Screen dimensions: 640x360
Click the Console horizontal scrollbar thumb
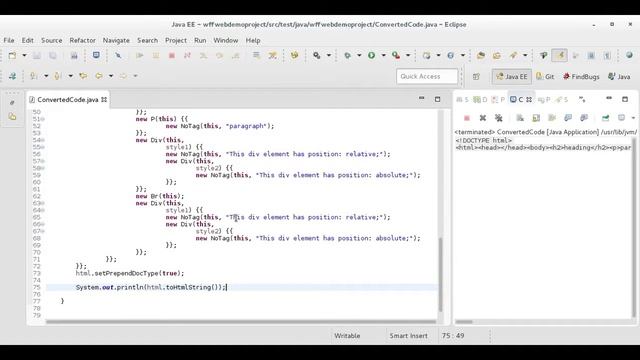tap(464, 322)
